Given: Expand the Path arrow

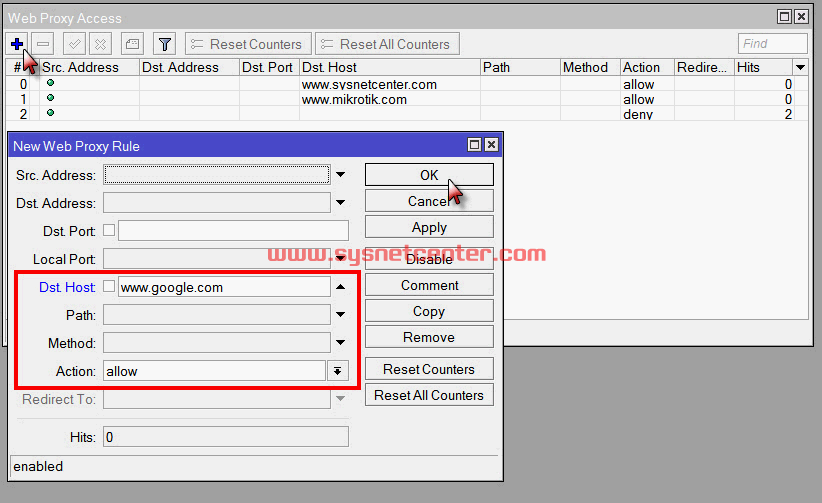Looking at the screenshot, I should (x=341, y=315).
